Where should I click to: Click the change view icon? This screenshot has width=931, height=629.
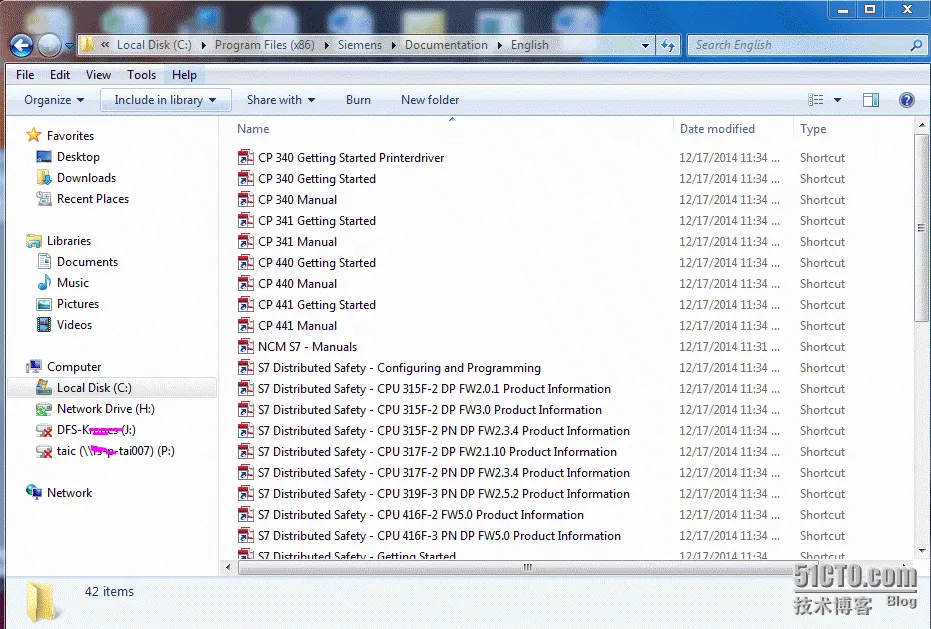pos(815,100)
